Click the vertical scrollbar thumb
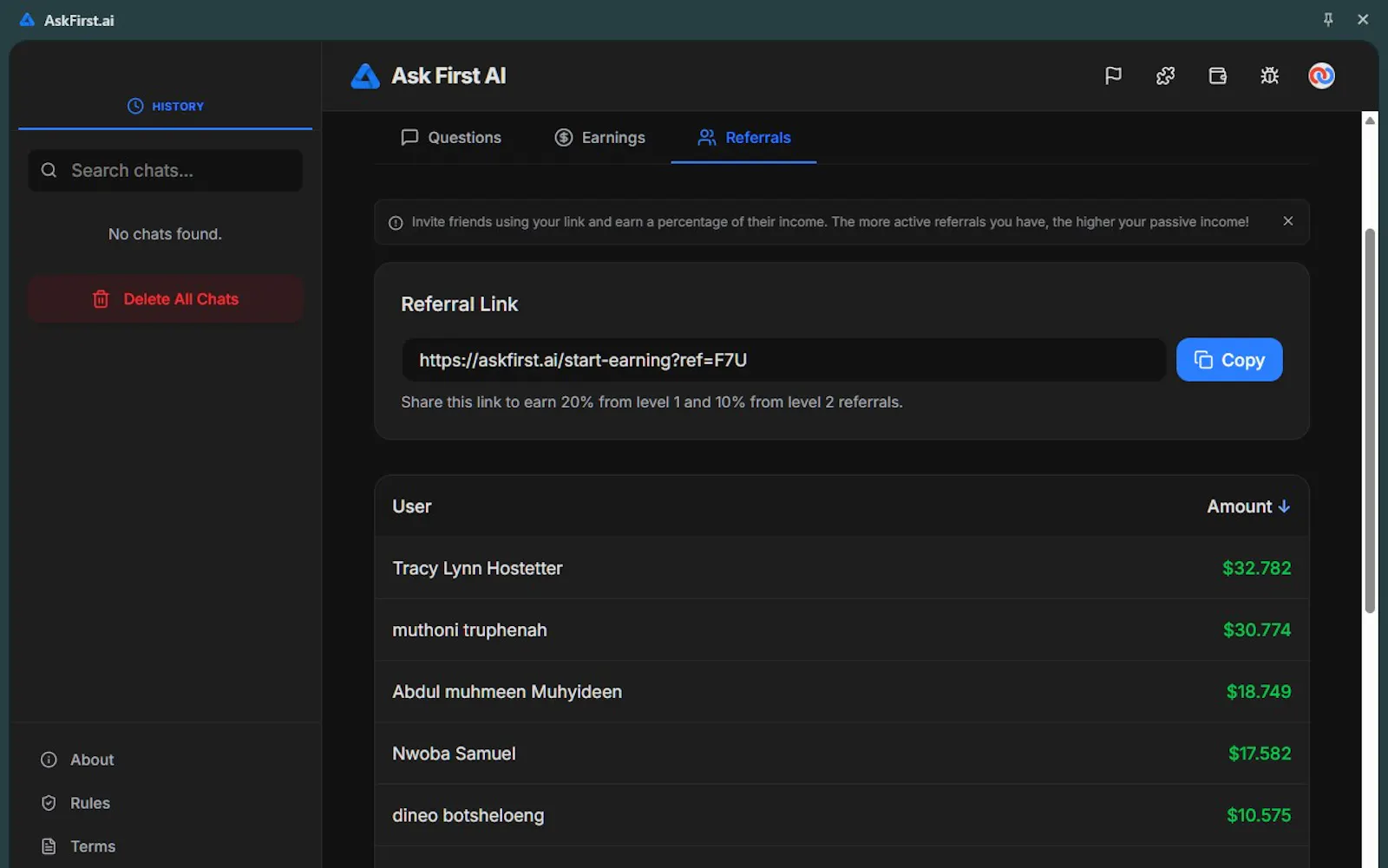 1370,421
